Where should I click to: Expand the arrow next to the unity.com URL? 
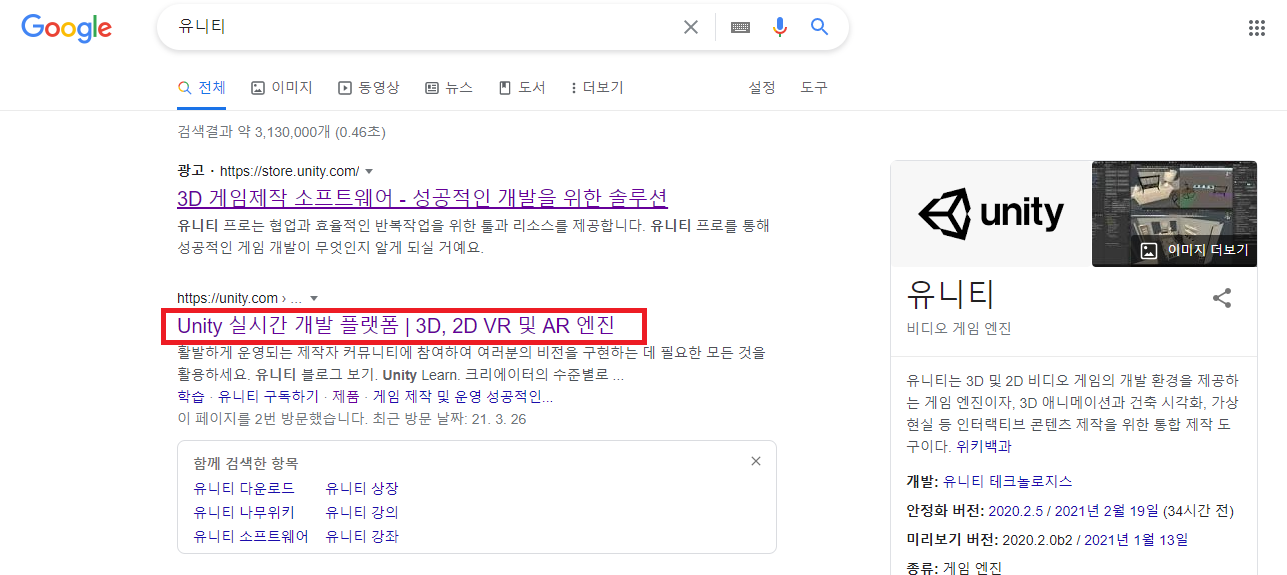click(314, 298)
